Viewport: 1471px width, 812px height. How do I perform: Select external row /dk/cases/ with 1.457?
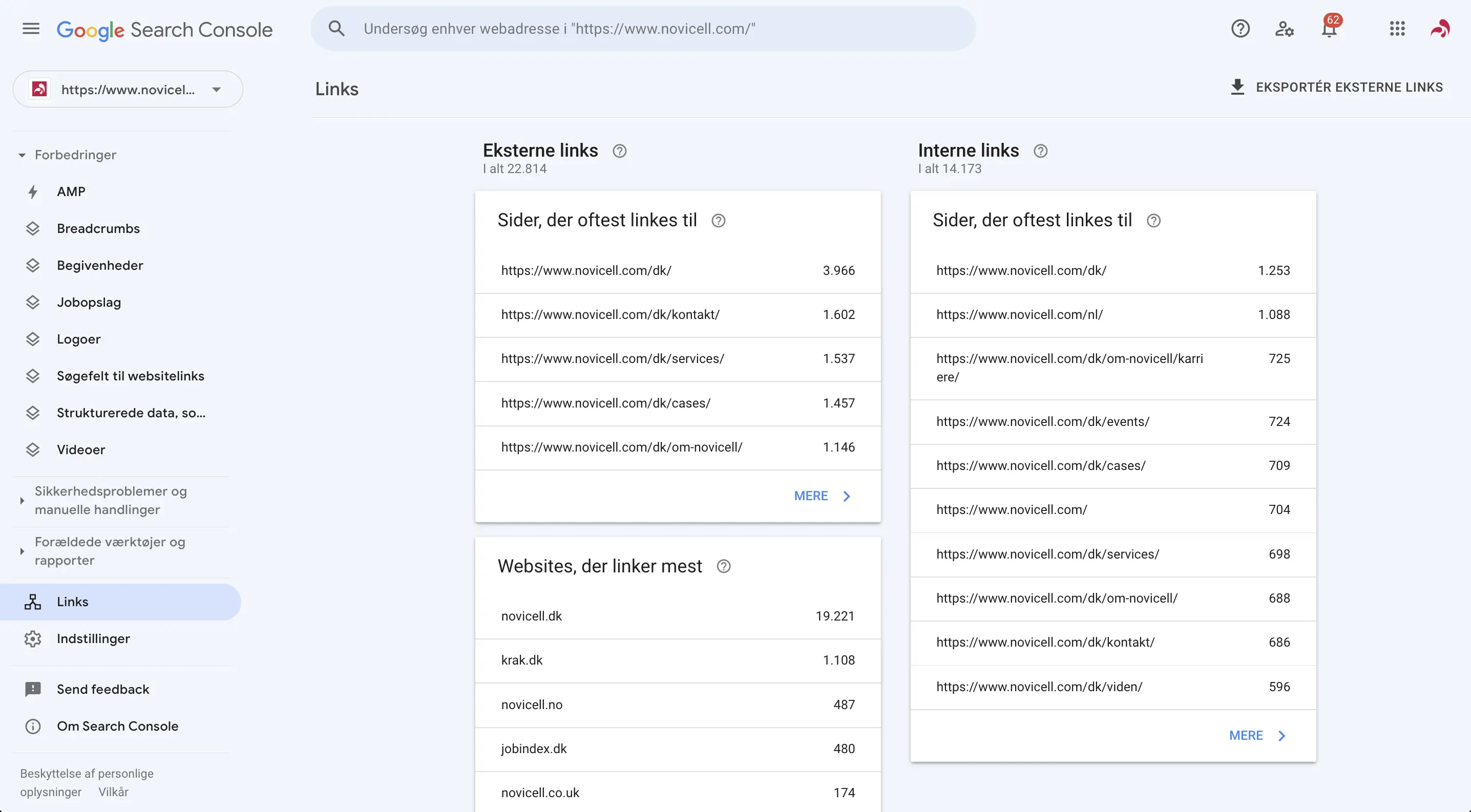678,403
